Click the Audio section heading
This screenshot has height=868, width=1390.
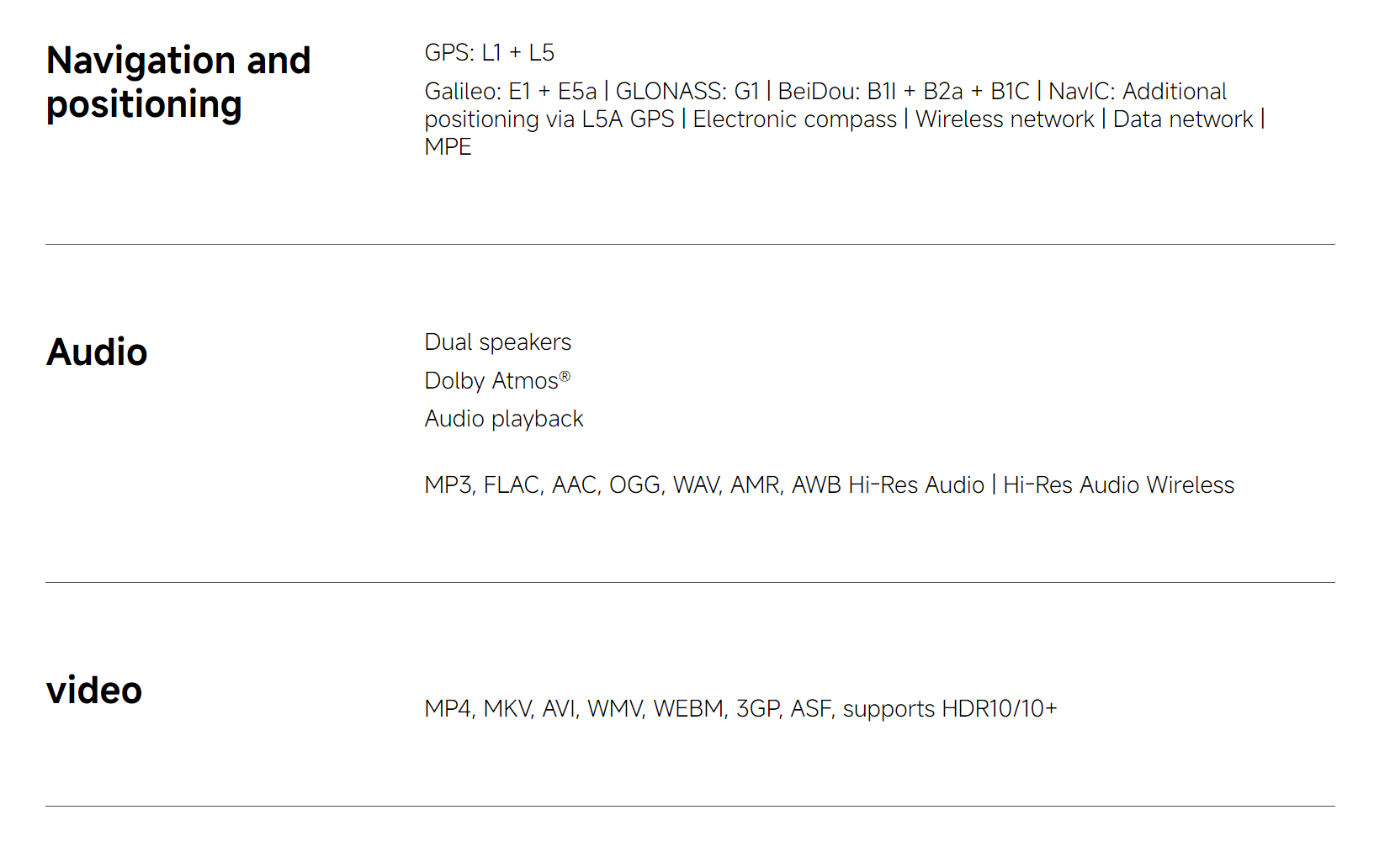[97, 352]
